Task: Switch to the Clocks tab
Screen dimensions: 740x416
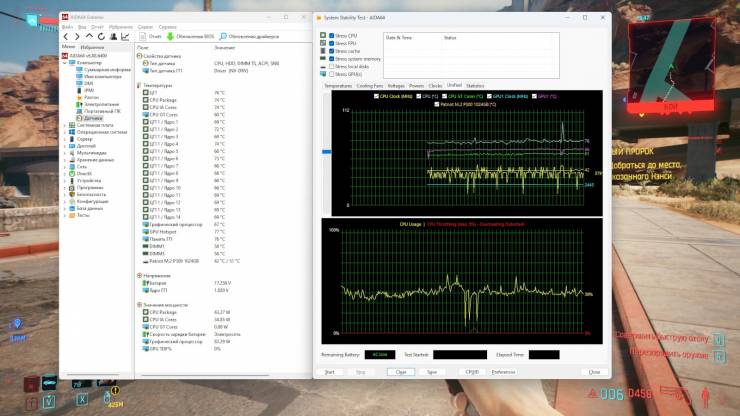Action: coord(435,86)
